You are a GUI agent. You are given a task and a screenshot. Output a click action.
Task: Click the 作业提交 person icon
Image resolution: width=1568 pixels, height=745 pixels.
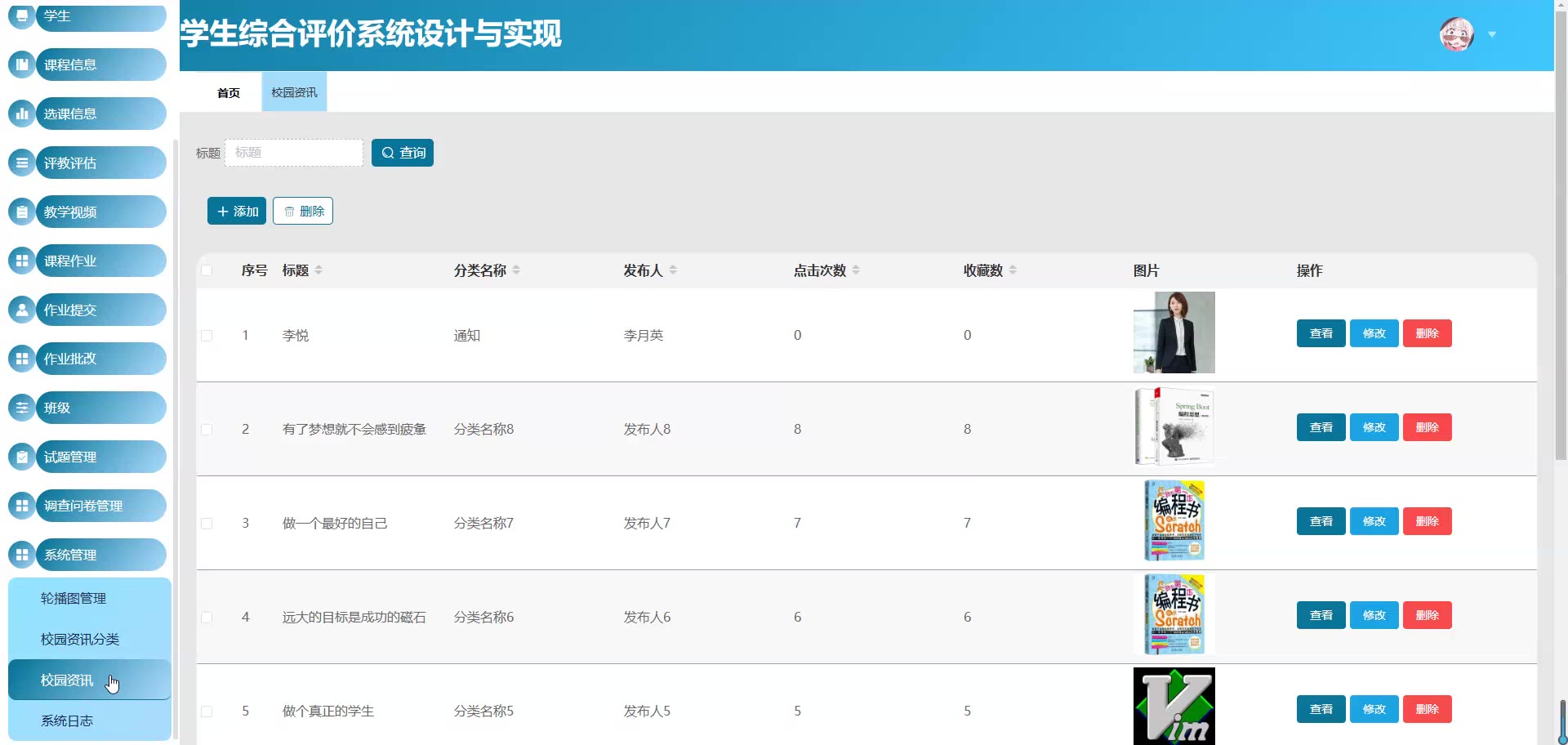click(22, 310)
